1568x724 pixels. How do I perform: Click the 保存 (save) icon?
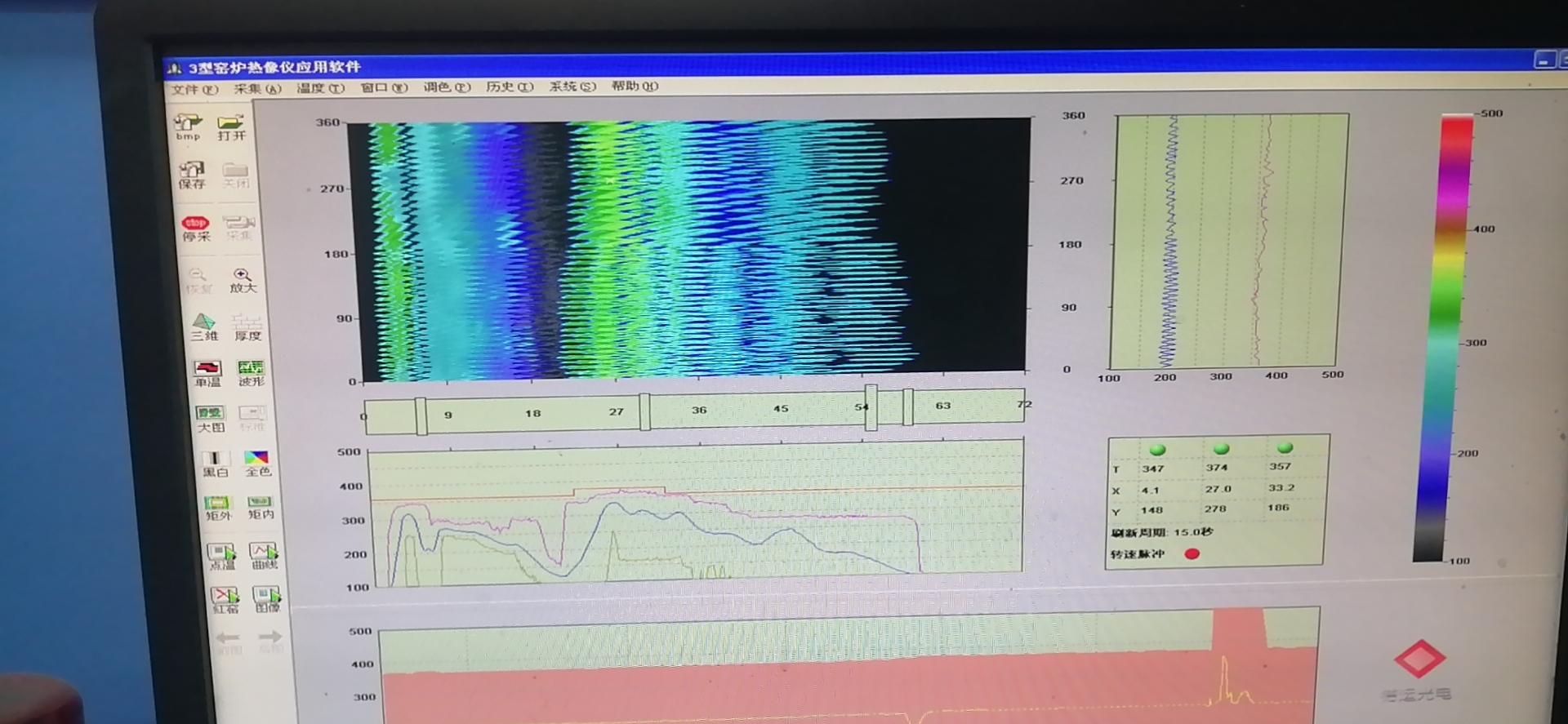[192, 173]
